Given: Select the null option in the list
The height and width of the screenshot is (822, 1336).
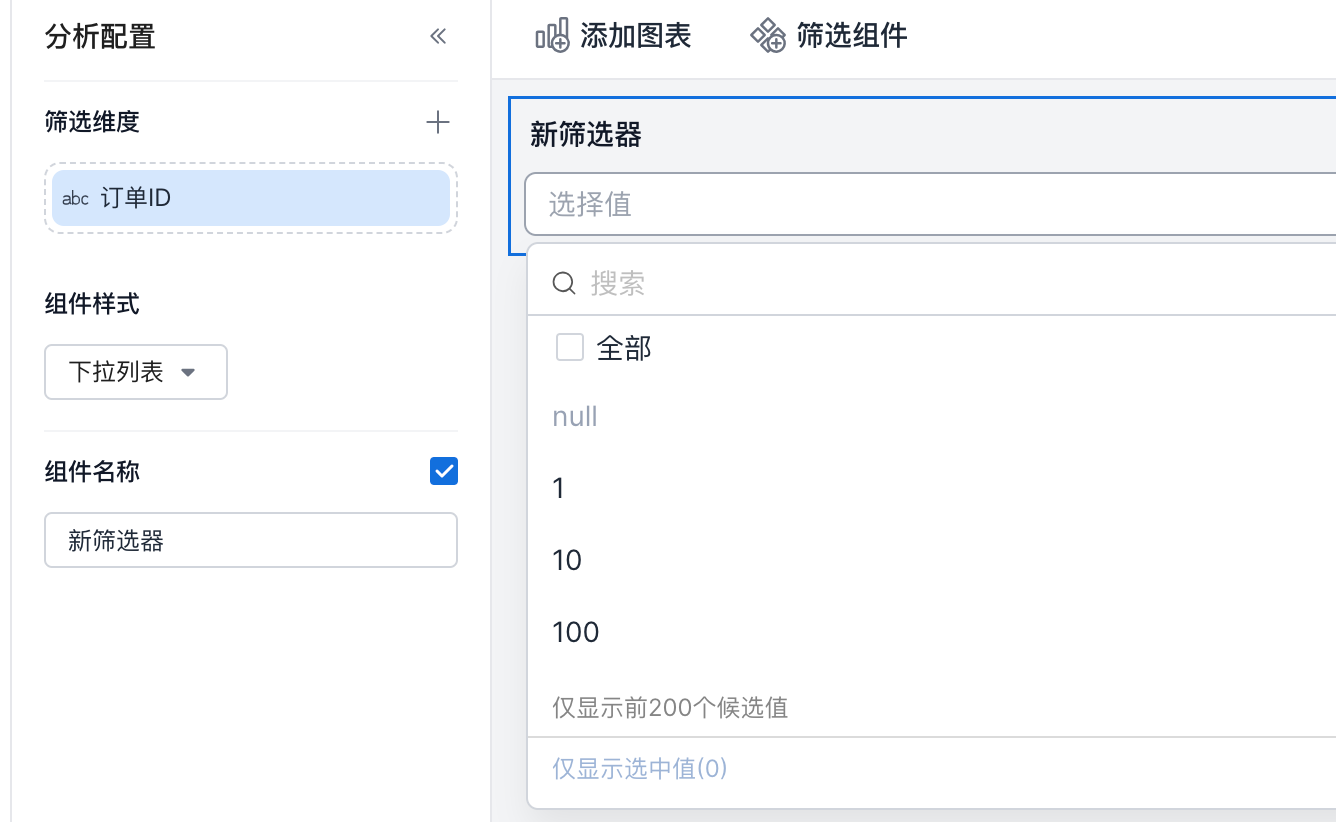Looking at the screenshot, I should (575, 416).
